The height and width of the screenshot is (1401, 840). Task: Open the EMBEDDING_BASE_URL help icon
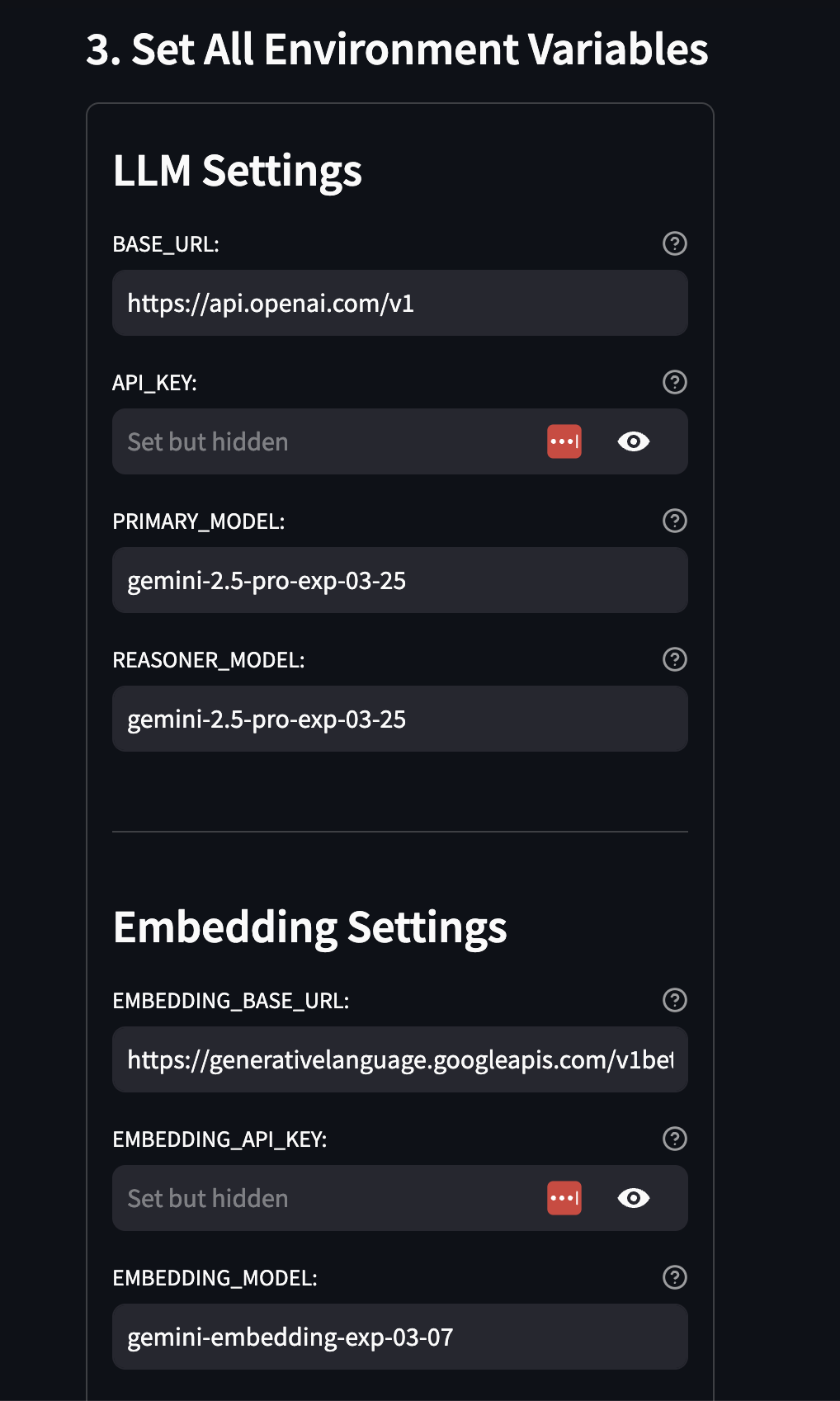pos(675,1000)
